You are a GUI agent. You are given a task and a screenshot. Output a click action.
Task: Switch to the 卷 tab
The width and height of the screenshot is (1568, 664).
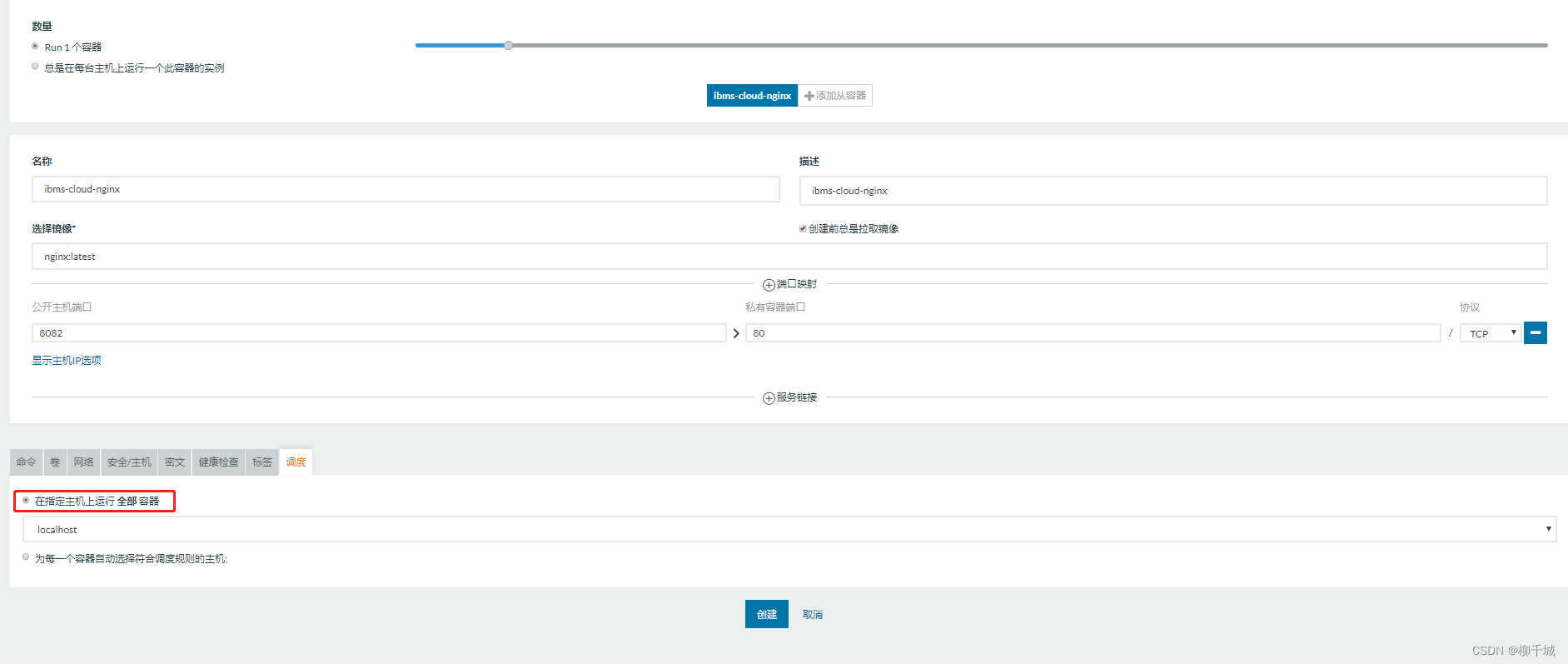tap(55, 462)
